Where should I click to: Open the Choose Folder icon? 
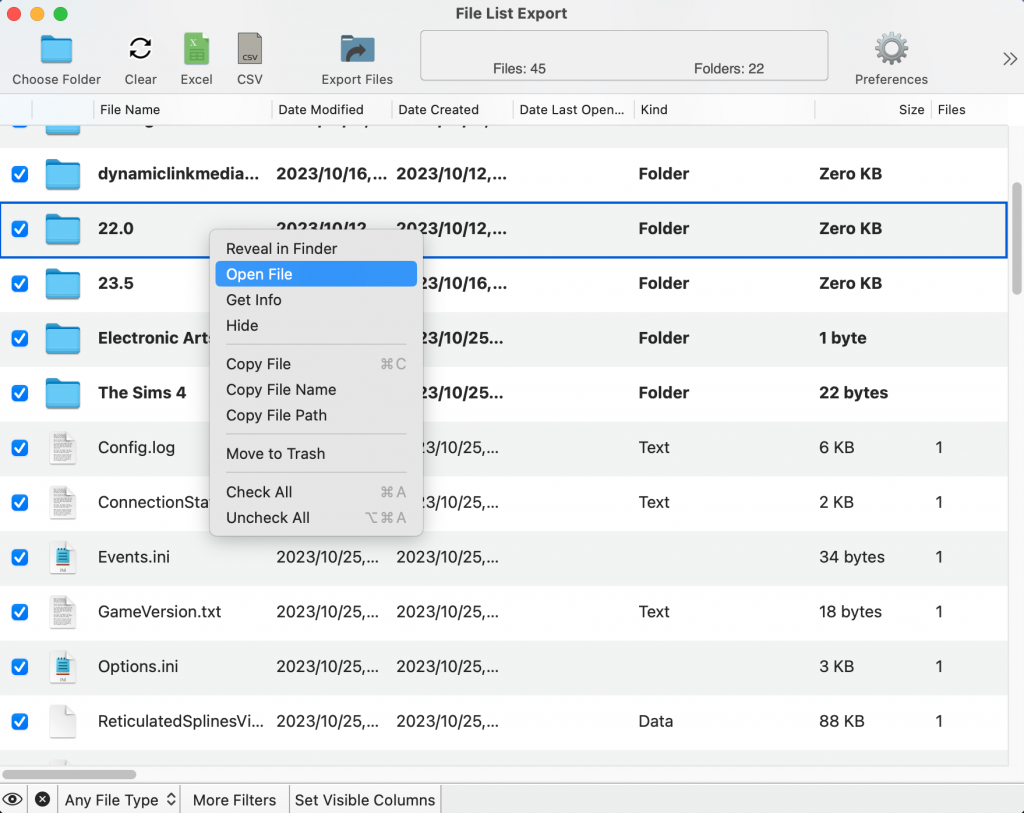(55, 49)
